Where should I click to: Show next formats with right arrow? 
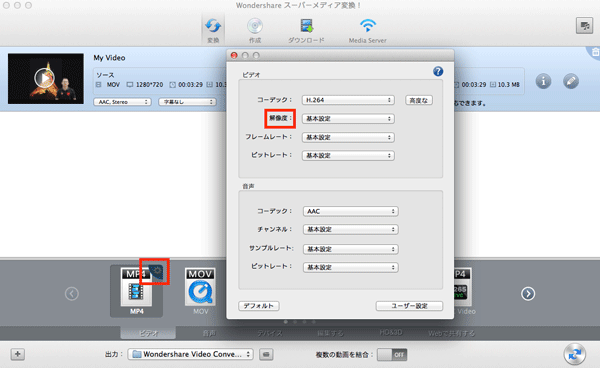[x=528, y=294]
